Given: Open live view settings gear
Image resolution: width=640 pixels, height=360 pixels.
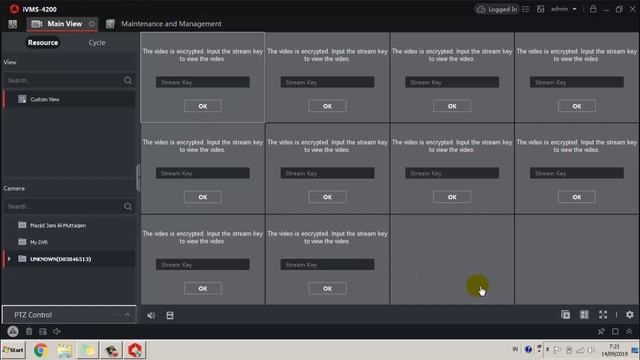Looking at the screenshot, I should click(630, 315).
